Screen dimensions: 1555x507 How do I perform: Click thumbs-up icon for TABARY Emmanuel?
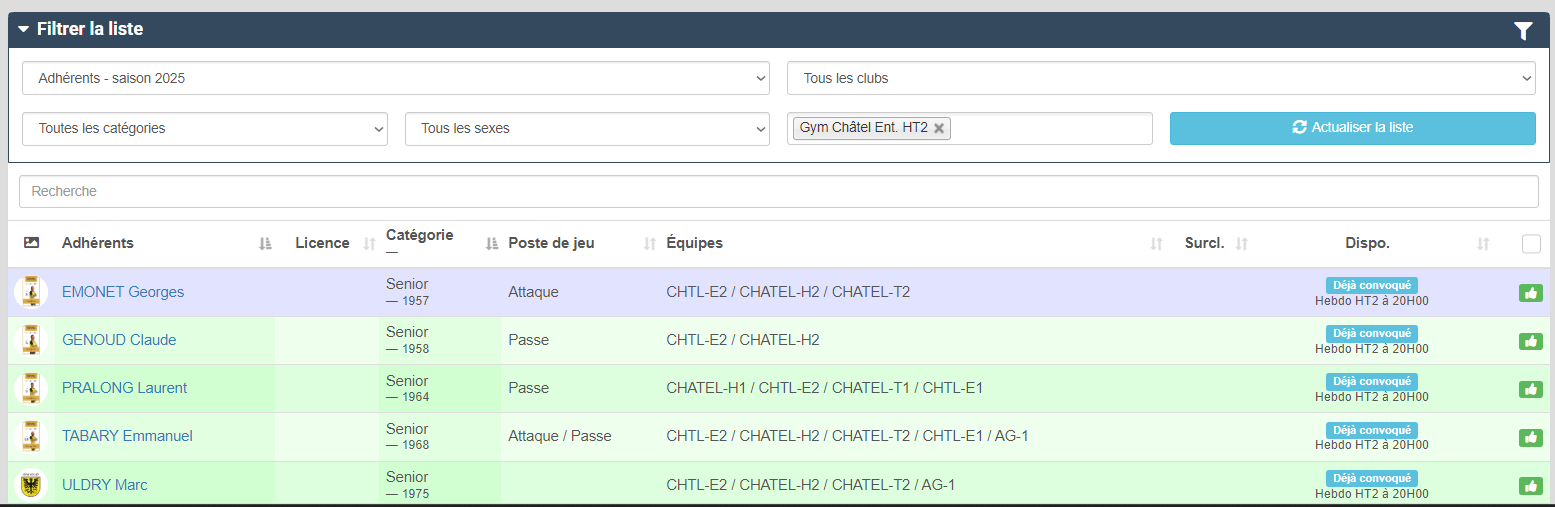[x=1530, y=437]
